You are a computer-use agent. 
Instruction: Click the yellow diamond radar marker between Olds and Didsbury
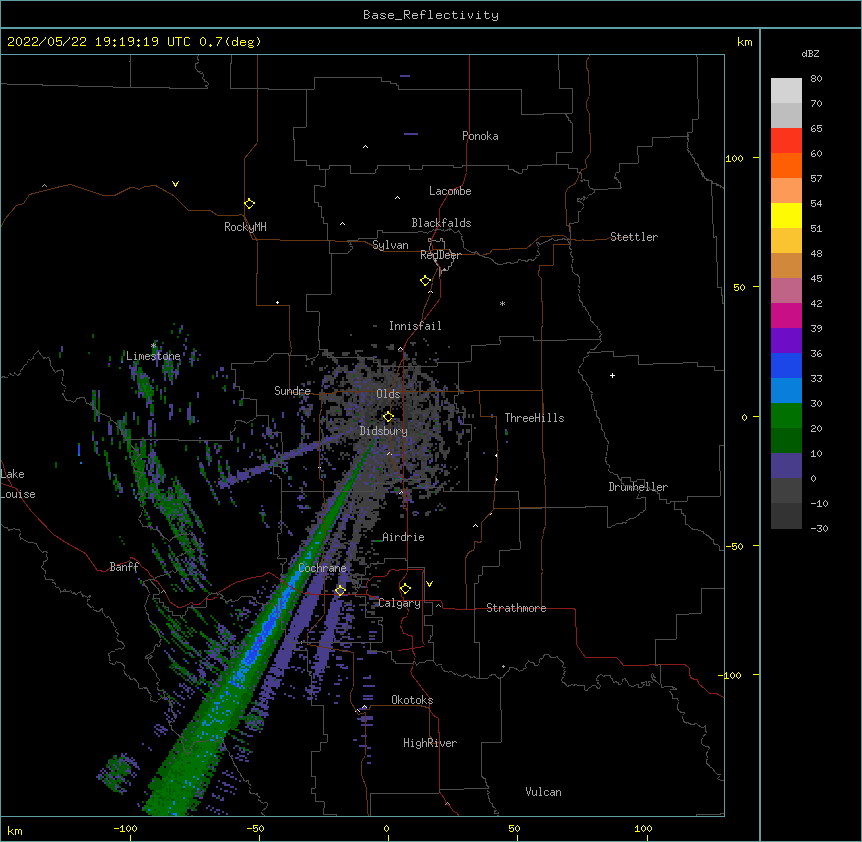point(388,416)
